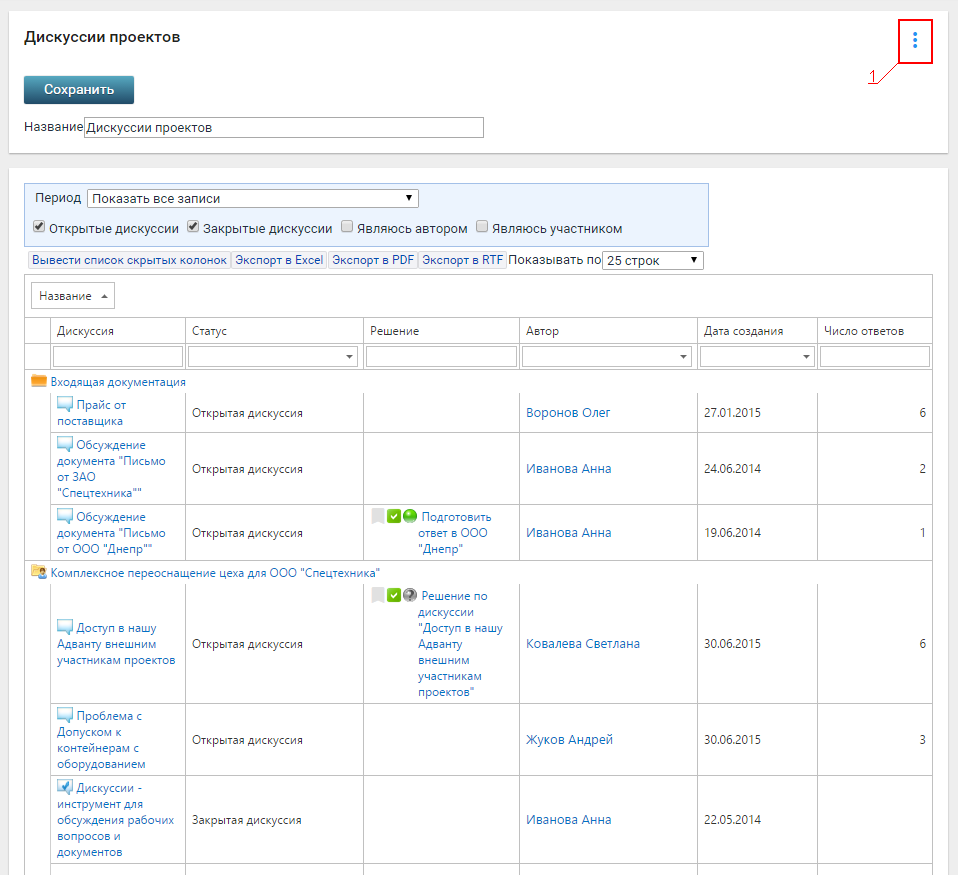This screenshot has height=875, width=958.
Task: Click the Название sort grouping chip
Action: [73, 296]
